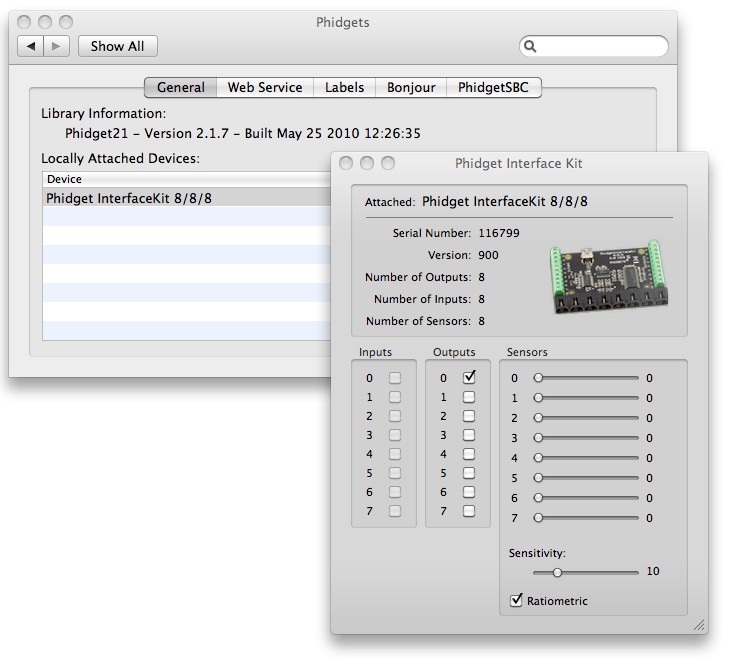Minimize the Phidgets preferences window
Image resolution: width=735 pixels, height=664 pixels.
(45, 22)
